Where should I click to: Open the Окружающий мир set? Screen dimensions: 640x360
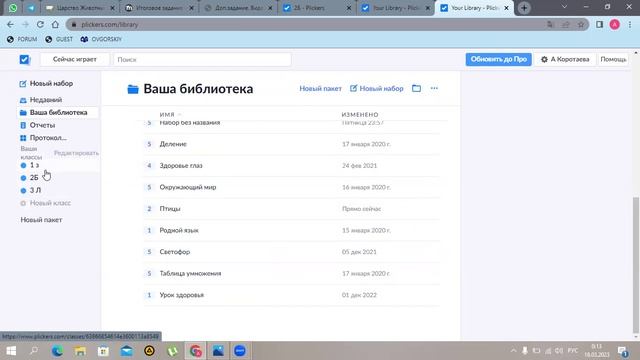point(291,187)
